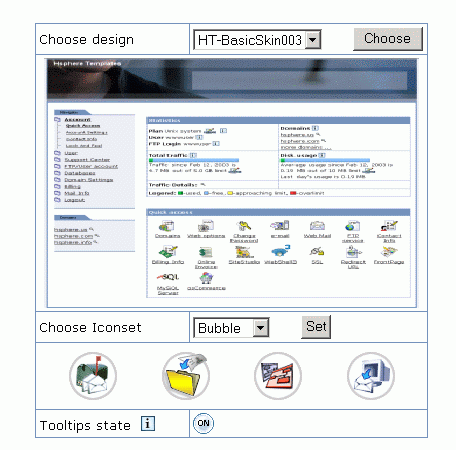The width and height of the screenshot is (456, 450).
Task: Click the HT-BasicSkin003 combo box
Action: (257, 40)
